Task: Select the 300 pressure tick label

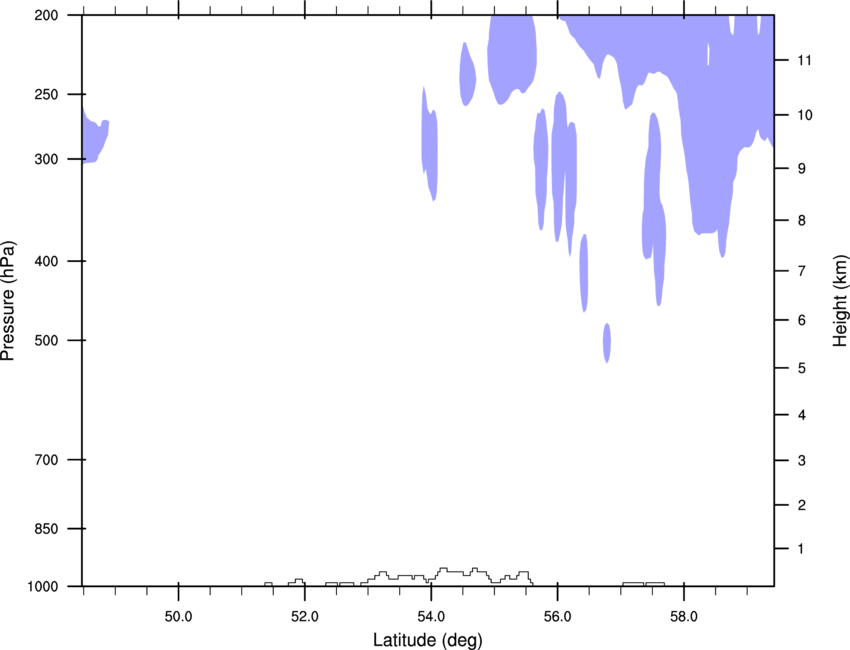Action: click(x=46, y=159)
